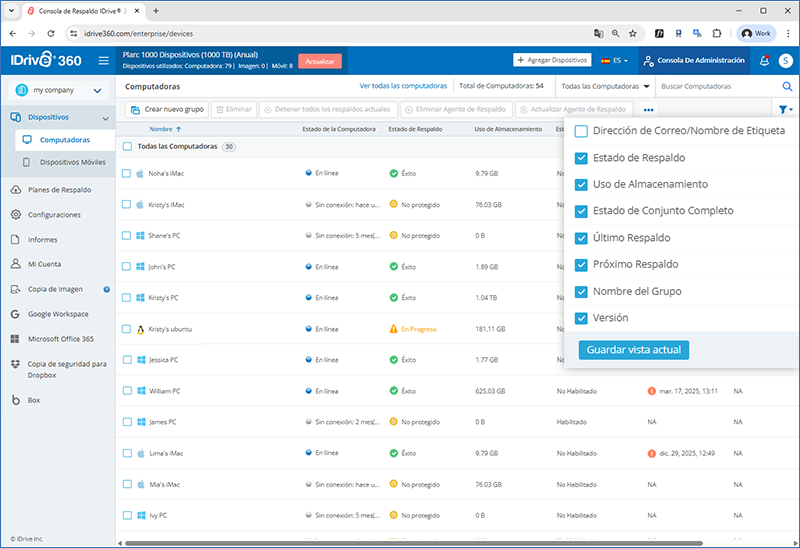Uncheck the Versión column checkbox
Image resolution: width=800 pixels, height=548 pixels.
(x=581, y=318)
